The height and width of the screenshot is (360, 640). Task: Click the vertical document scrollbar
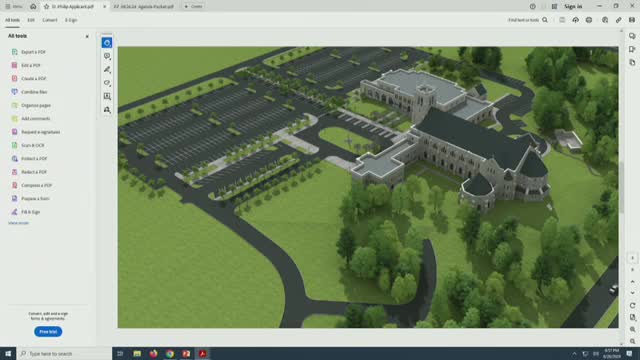click(621, 187)
